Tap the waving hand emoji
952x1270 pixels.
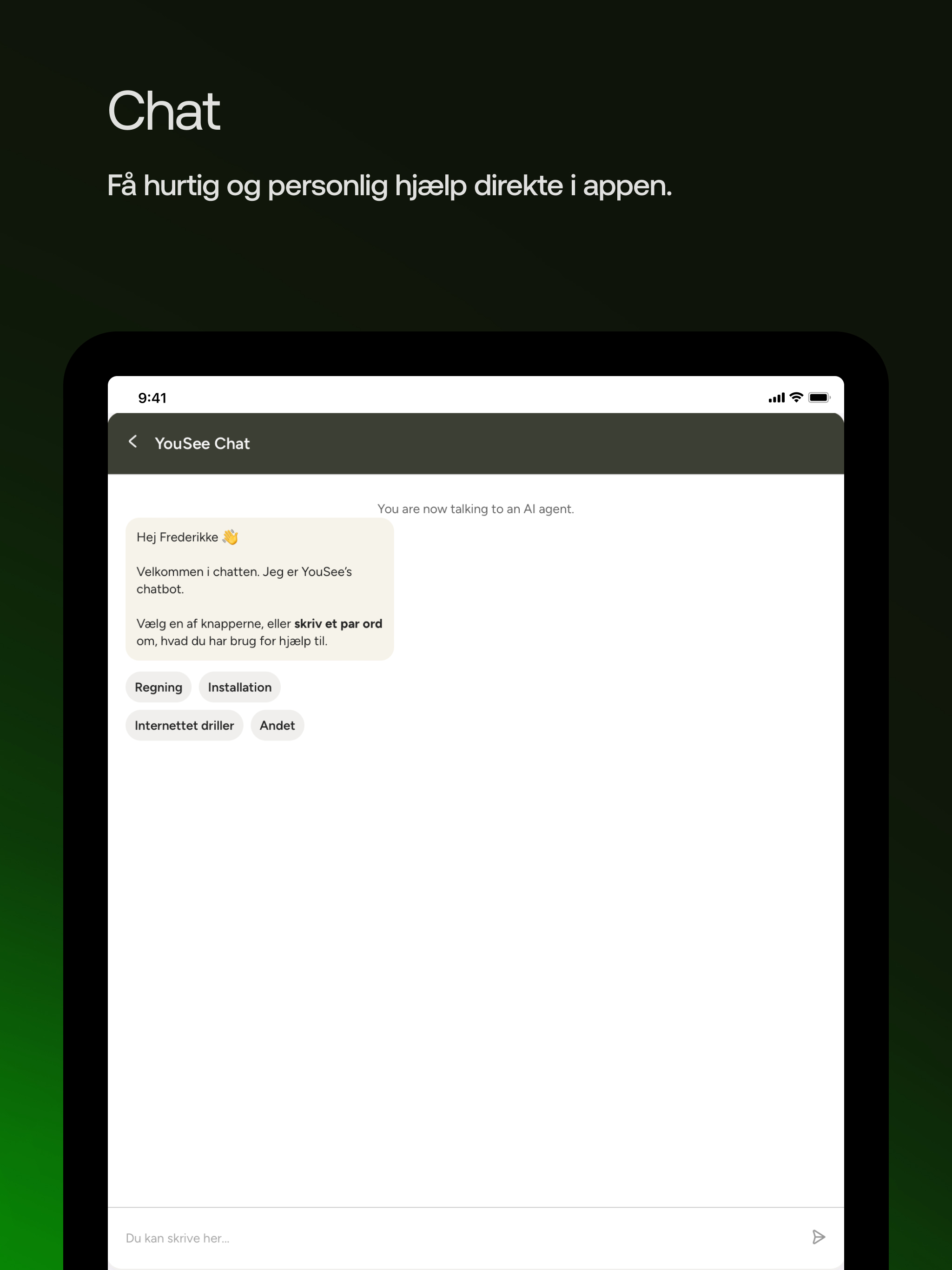click(x=230, y=537)
